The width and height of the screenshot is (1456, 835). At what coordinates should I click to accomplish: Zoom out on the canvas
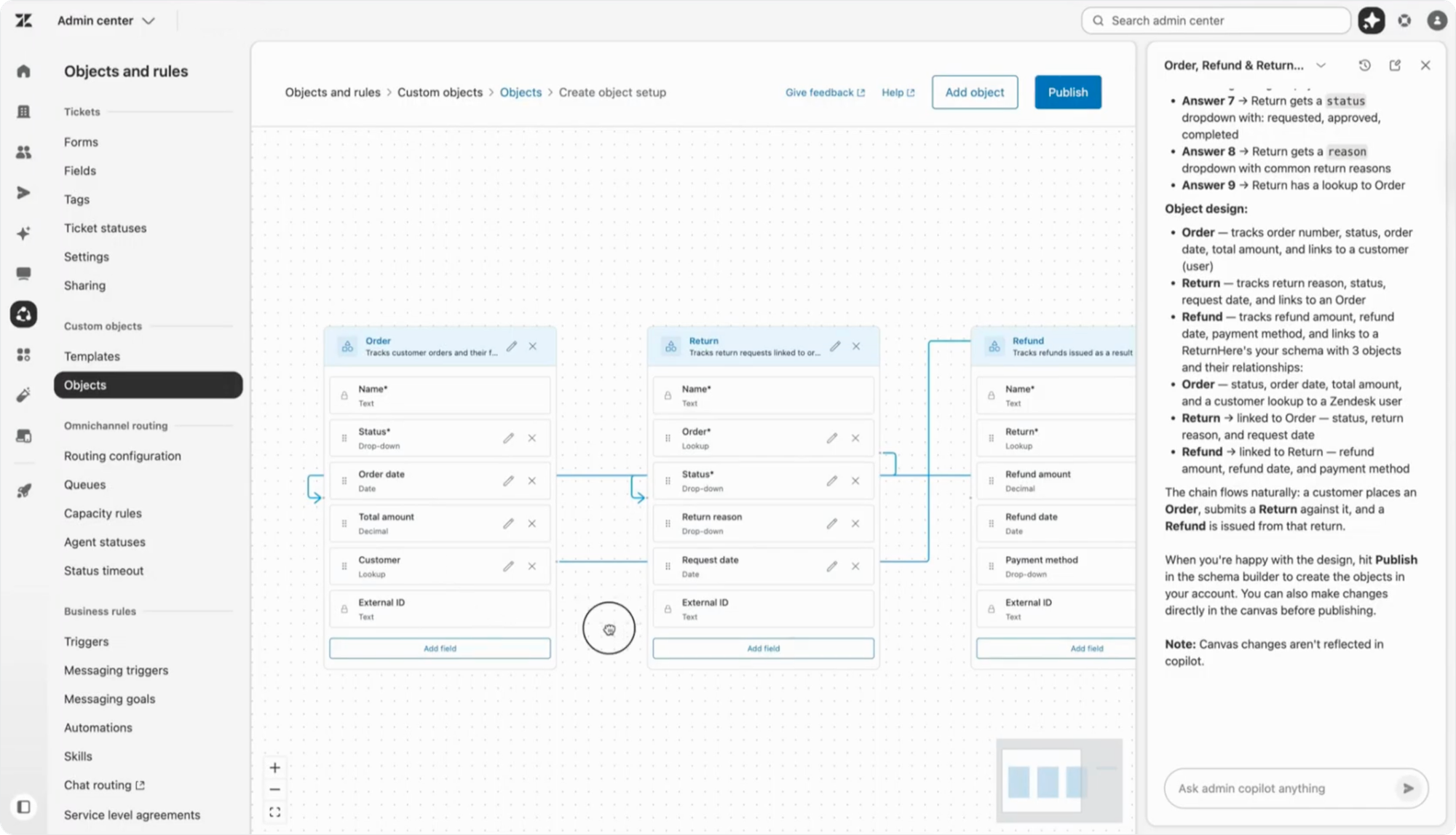coord(274,790)
